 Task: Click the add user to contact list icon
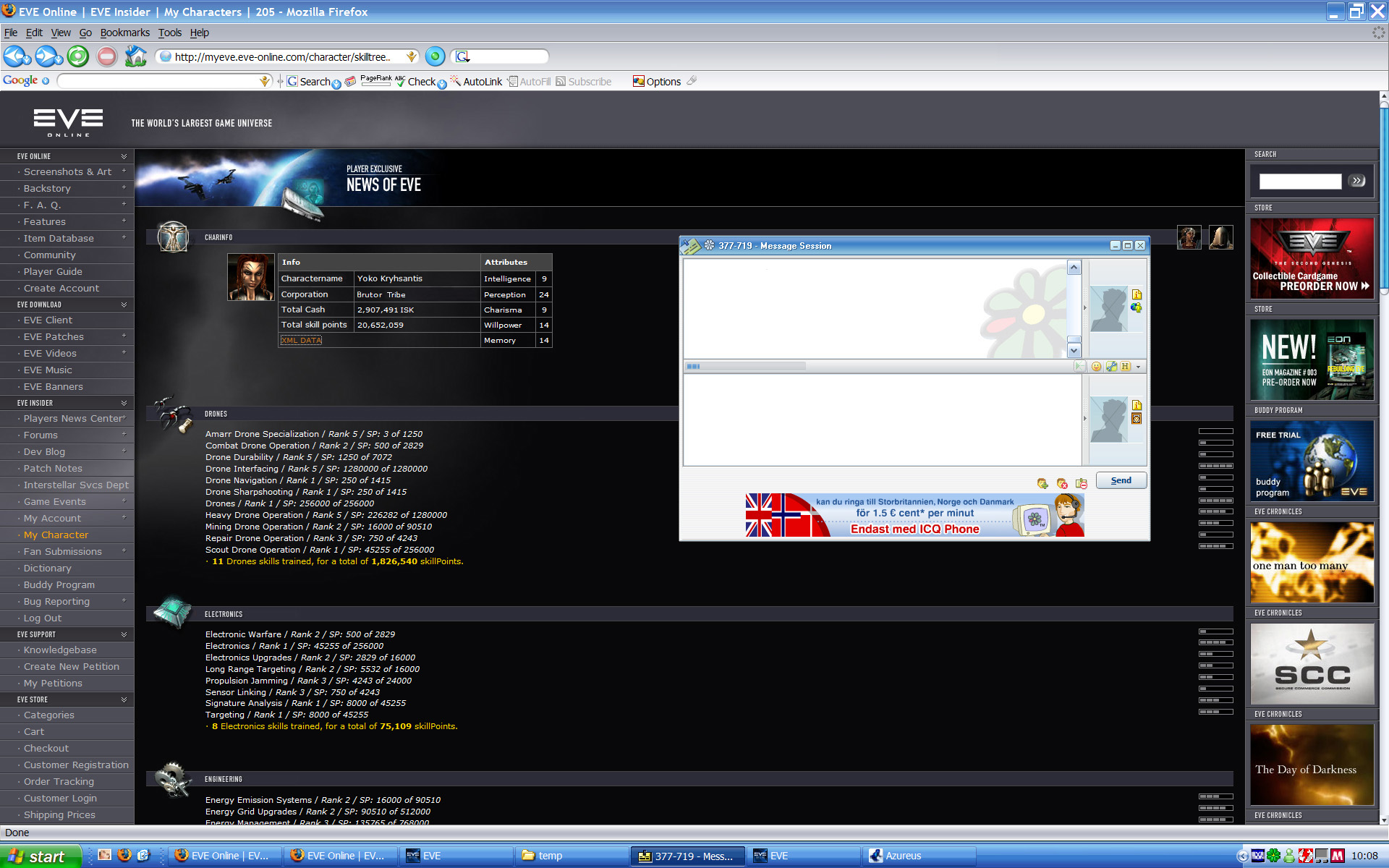[x=1042, y=483]
